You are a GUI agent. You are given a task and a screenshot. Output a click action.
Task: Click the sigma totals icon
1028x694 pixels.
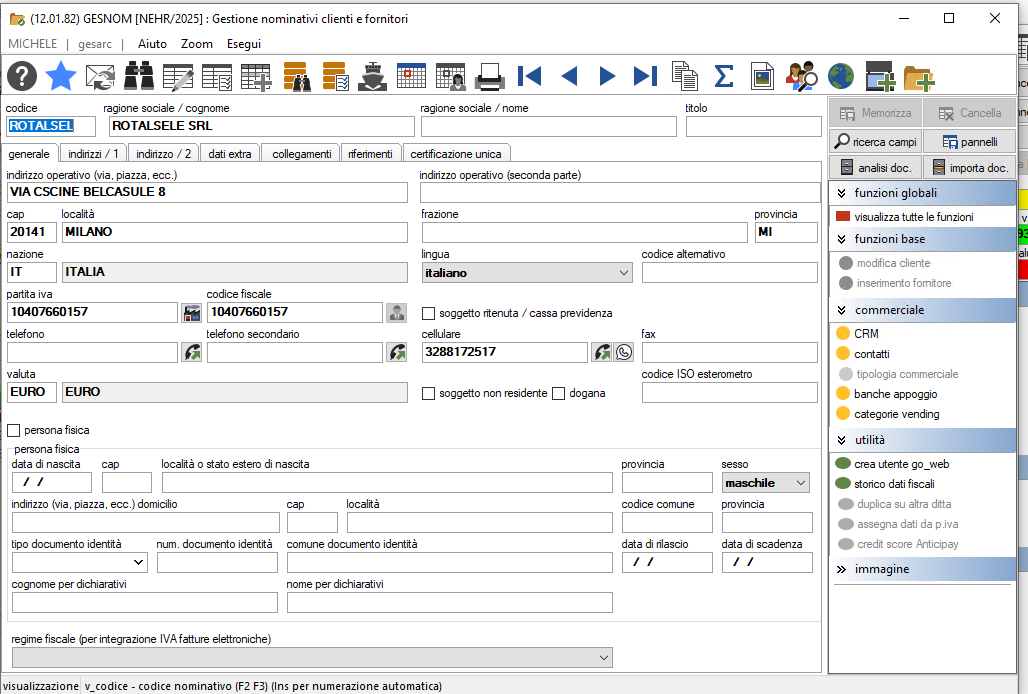pos(723,77)
